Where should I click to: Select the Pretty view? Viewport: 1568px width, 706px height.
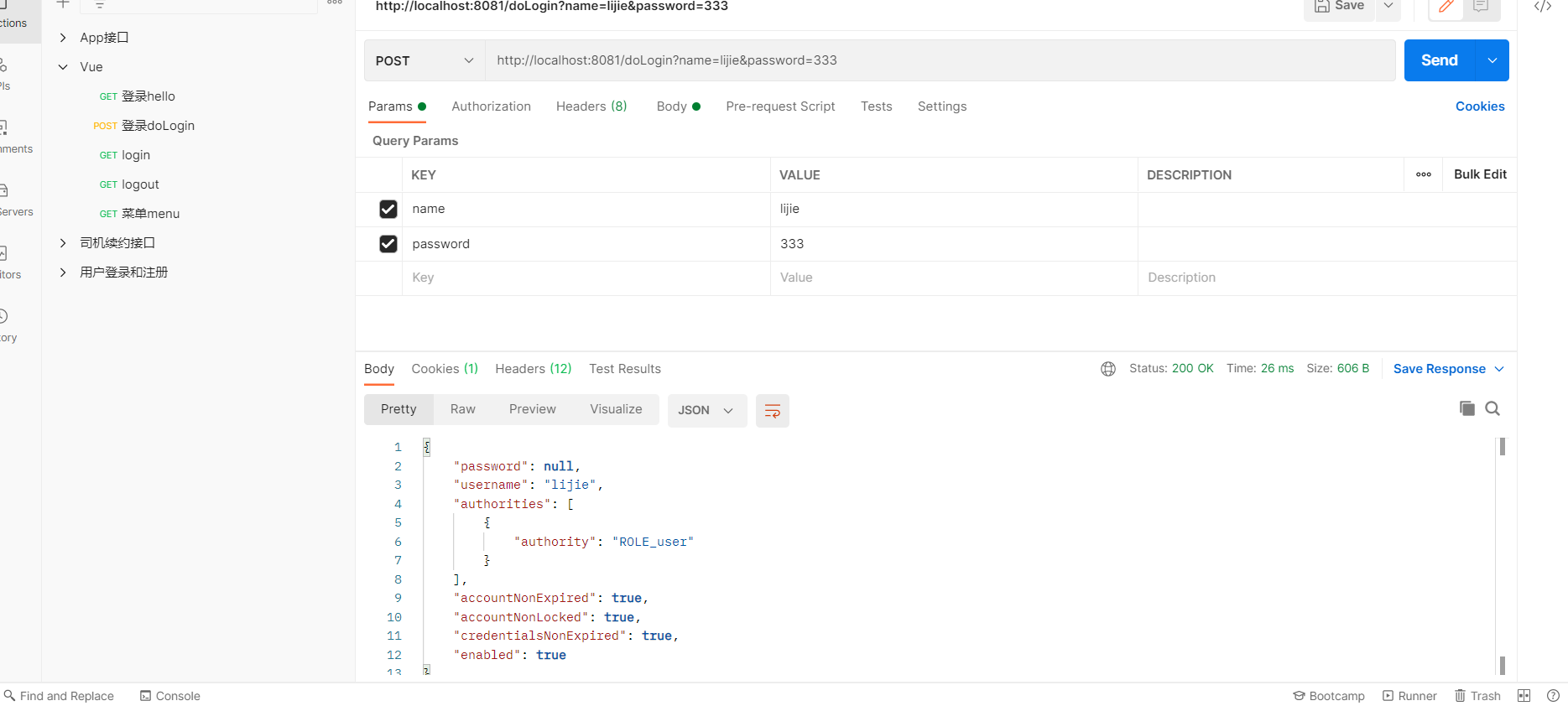[x=399, y=409]
